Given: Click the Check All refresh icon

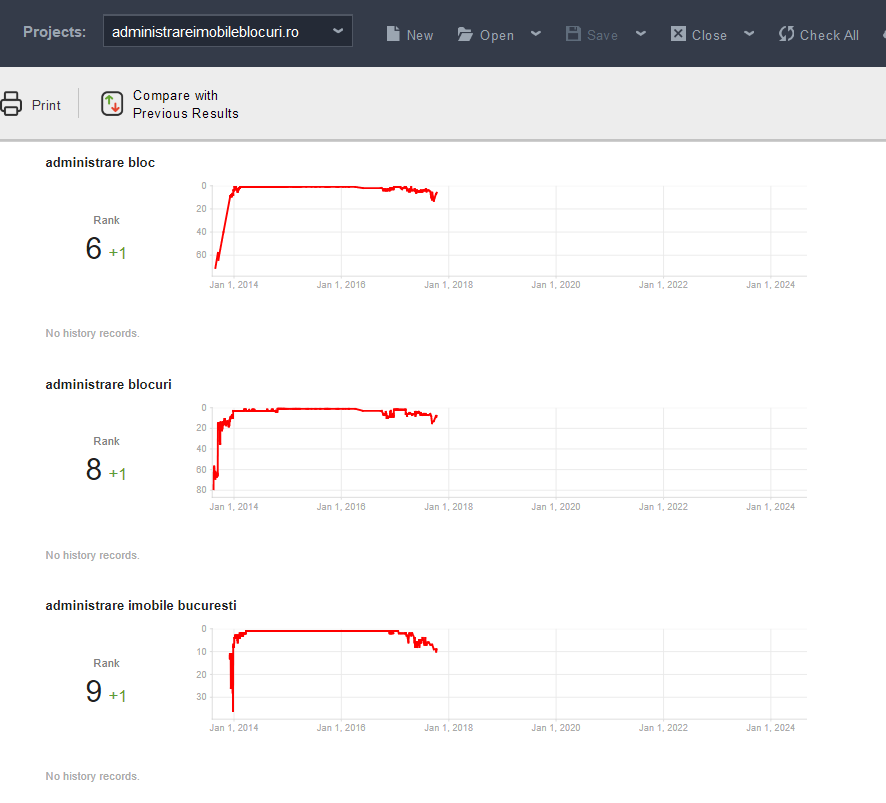Looking at the screenshot, I should click(786, 33).
